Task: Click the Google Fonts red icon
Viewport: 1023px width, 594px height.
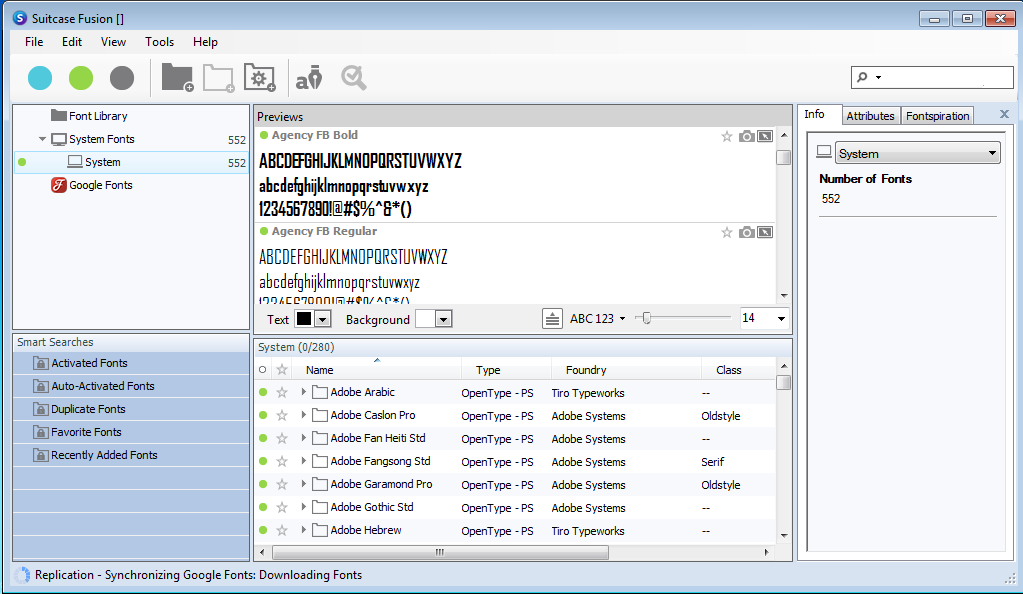Action: tap(59, 185)
